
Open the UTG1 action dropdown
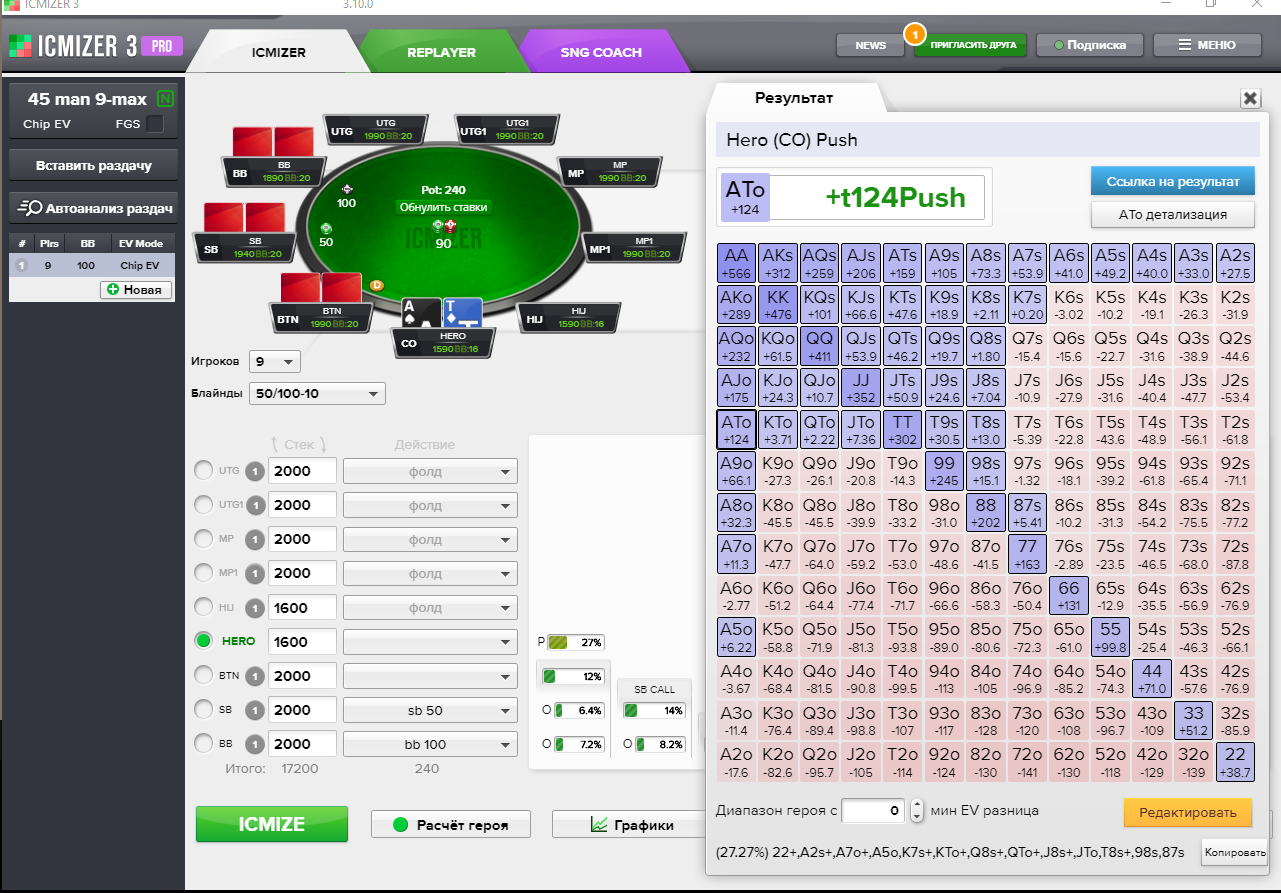point(430,505)
